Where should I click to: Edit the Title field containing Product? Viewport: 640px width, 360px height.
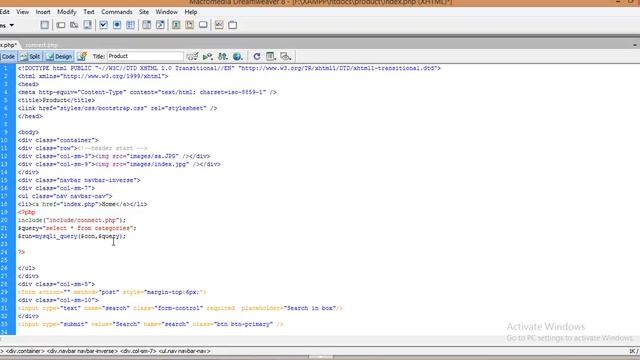click(145, 56)
